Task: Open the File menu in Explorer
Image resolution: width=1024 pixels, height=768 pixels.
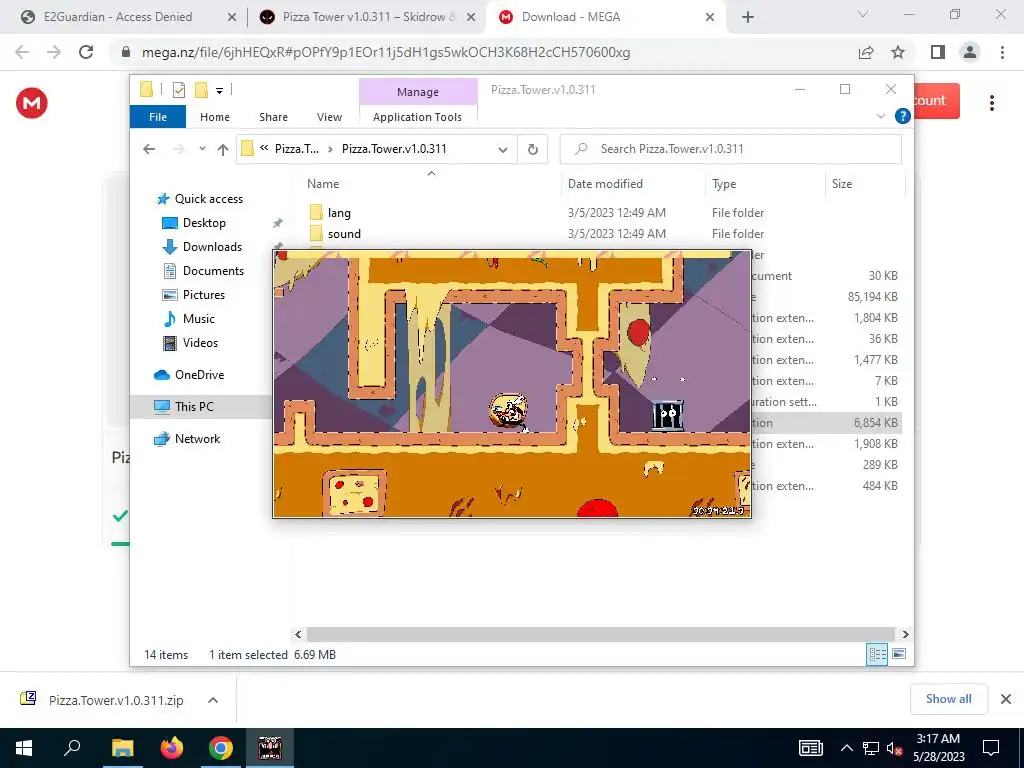Action: [x=158, y=117]
